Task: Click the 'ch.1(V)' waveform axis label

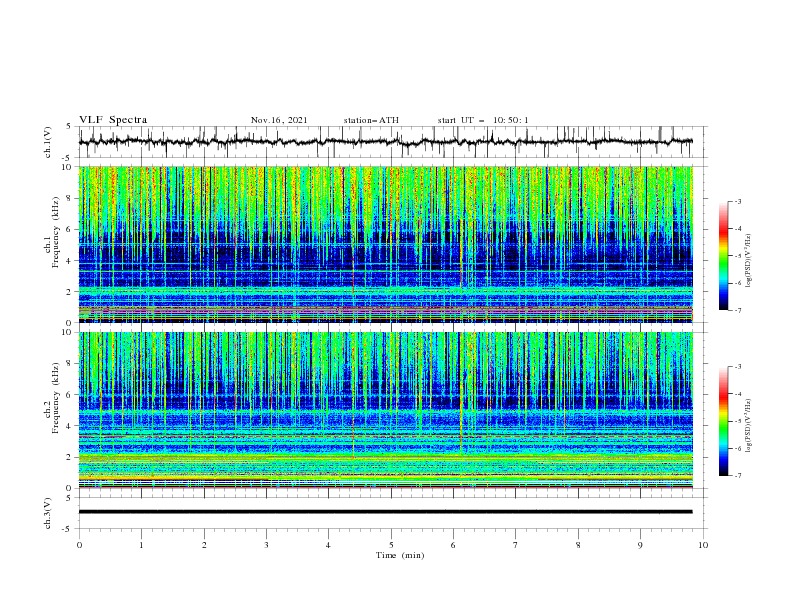Action: (48, 142)
